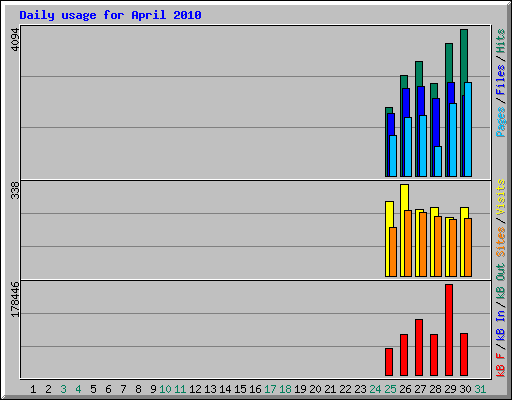Click day 1 on the x-axis
The height and width of the screenshot is (400, 512).
(33, 389)
